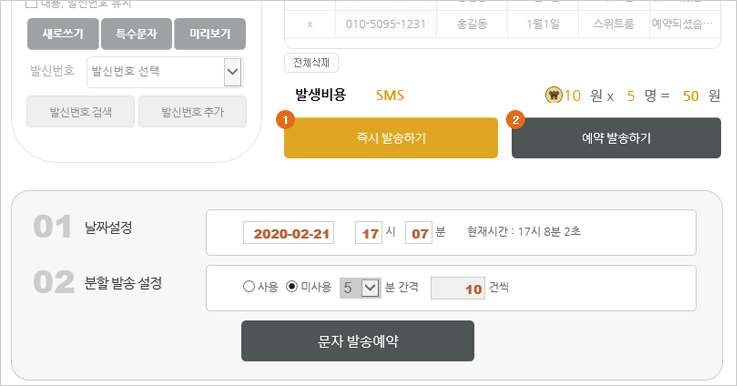The image size is (737, 386).
Task: Click the yellow 즉시 발송하기 button
Action: coord(391,138)
